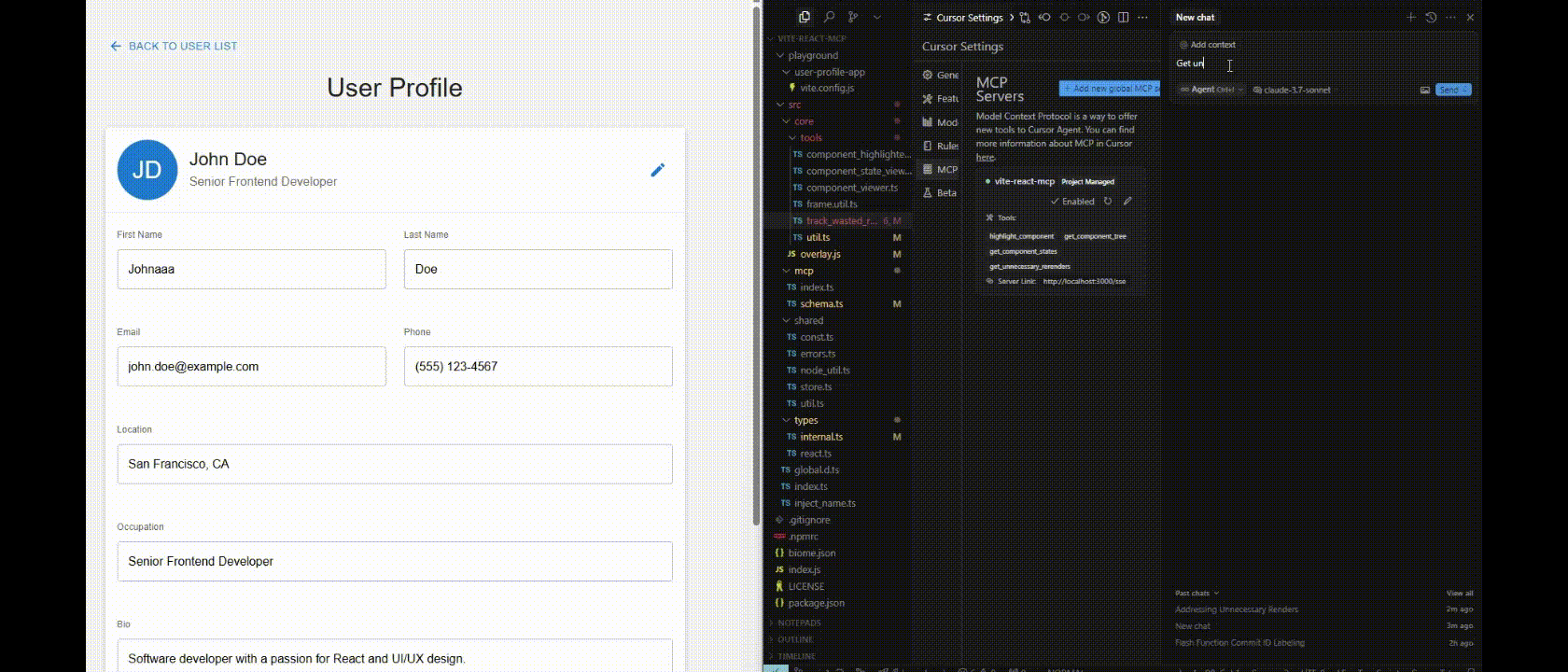Open the Explorer view icon

[805, 17]
